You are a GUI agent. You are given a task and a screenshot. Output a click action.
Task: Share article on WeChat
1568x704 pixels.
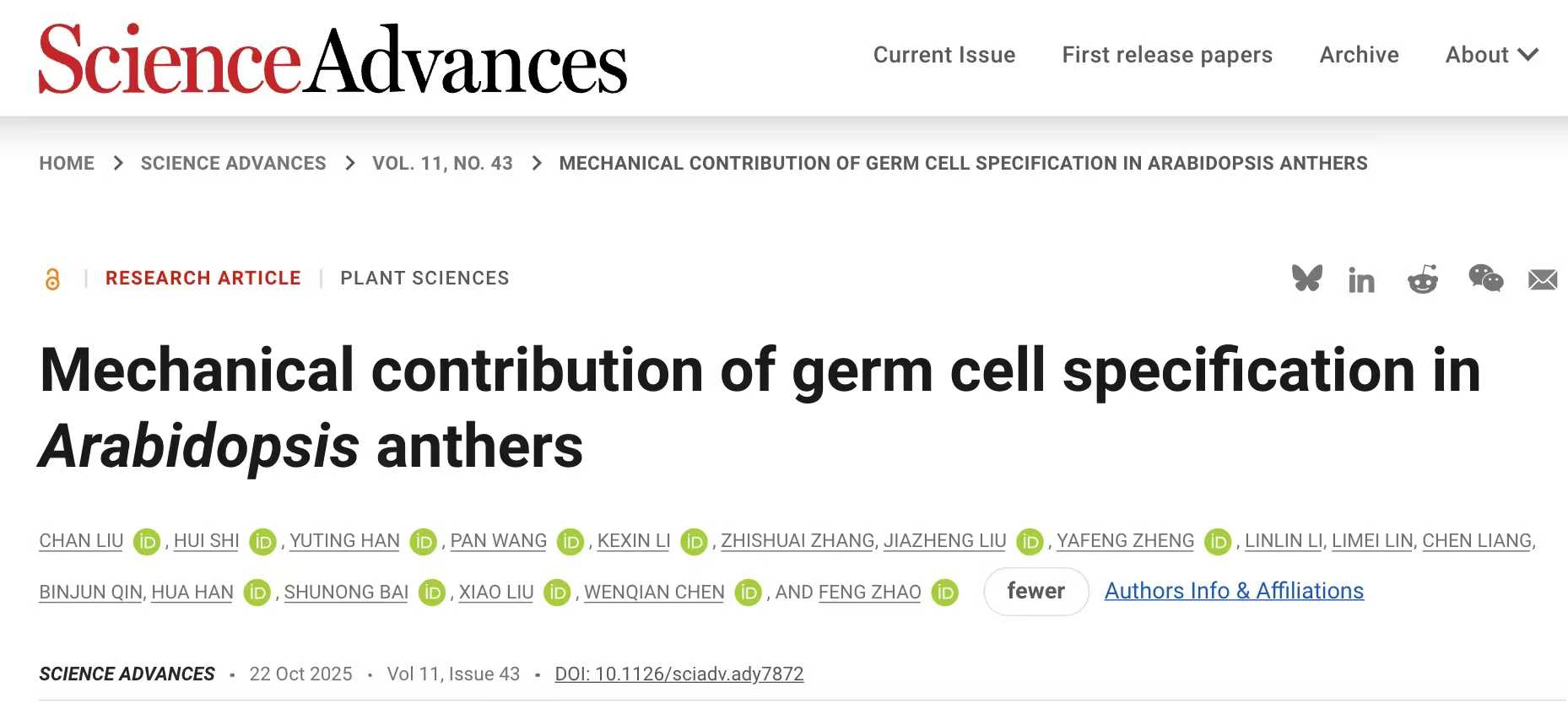click(x=1485, y=279)
